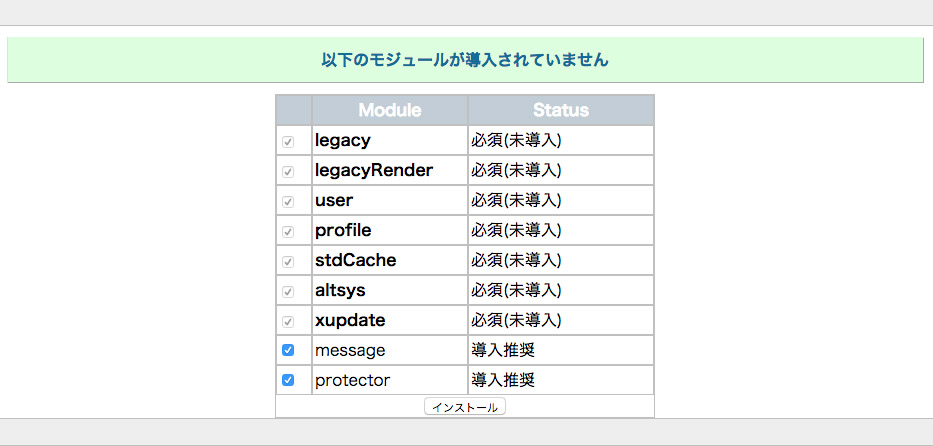933x446 pixels.
Task: Toggle the xupdate module checkbox
Action: [x=288, y=321]
